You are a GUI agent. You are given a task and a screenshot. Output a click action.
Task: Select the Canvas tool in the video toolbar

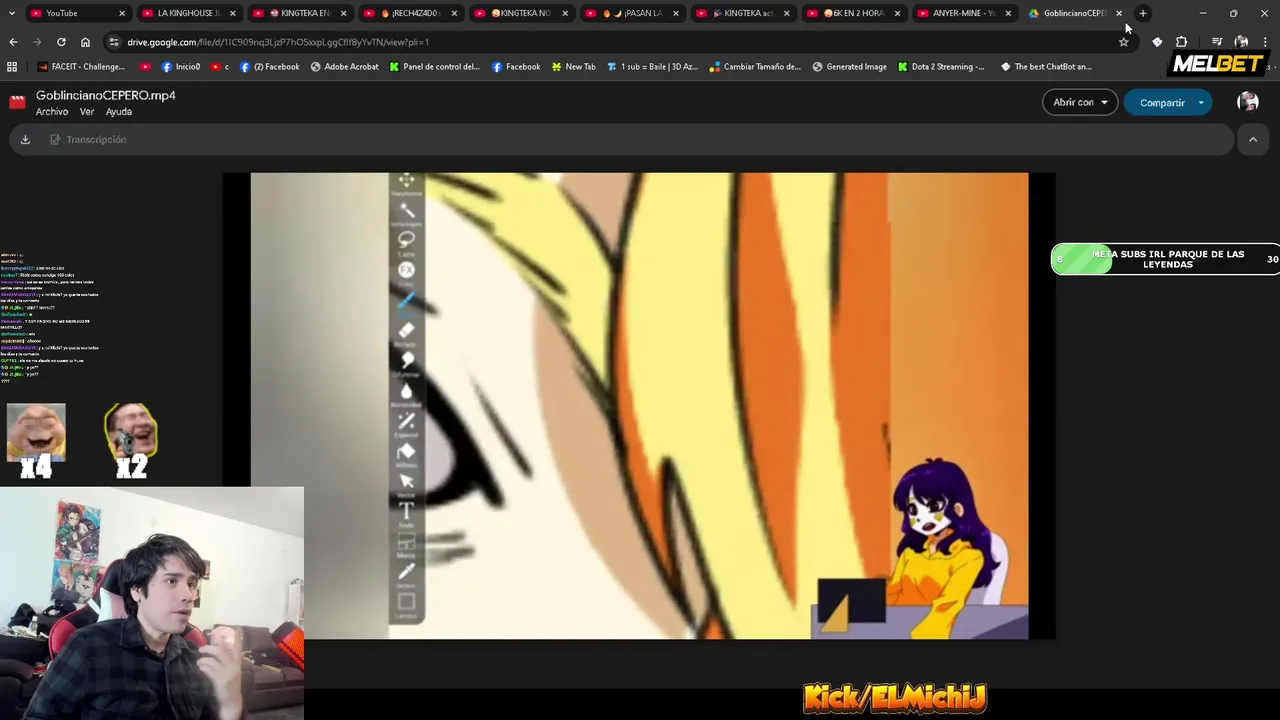tap(406, 603)
